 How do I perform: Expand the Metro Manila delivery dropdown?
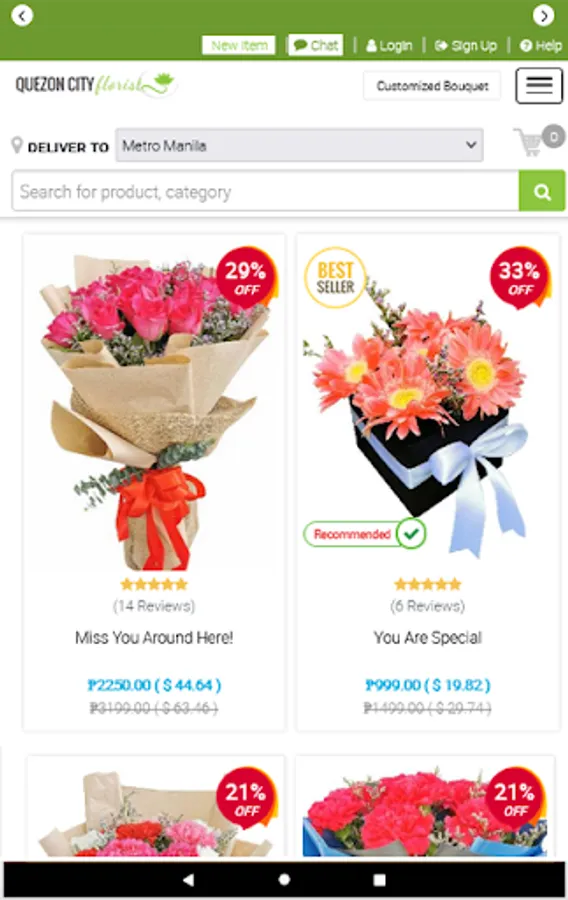299,145
